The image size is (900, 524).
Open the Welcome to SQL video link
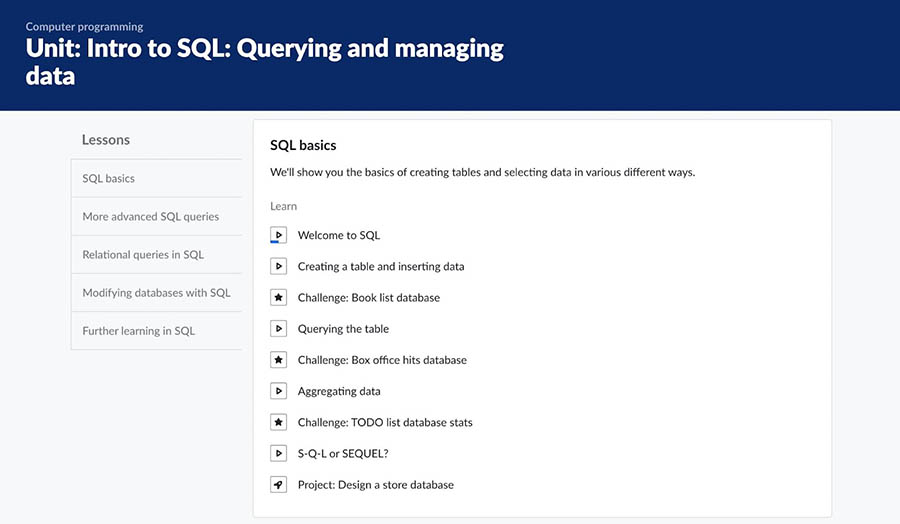tap(339, 235)
